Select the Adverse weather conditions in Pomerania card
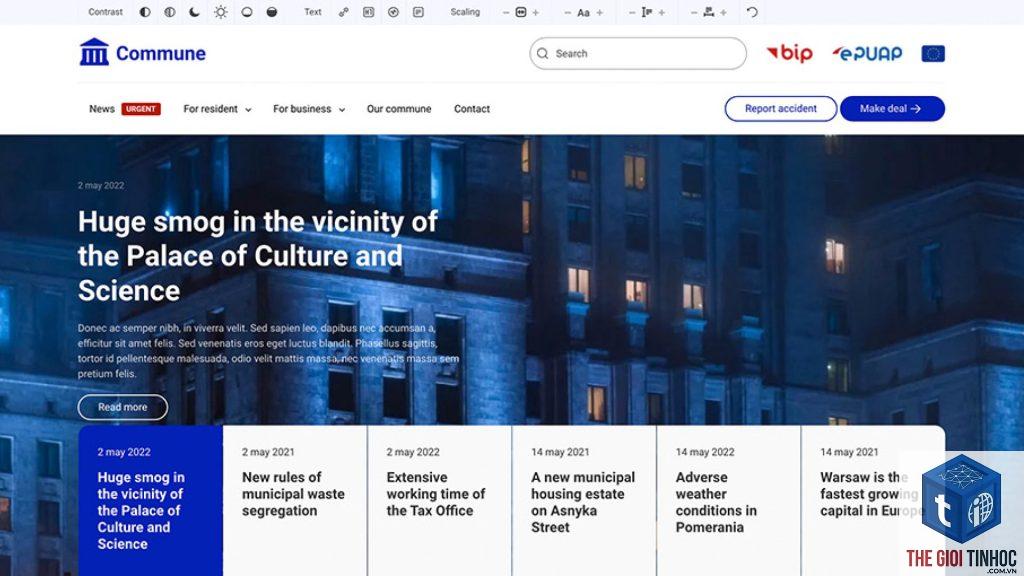Image resolution: width=1024 pixels, height=576 pixels. pyautogui.click(x=729, y=500)
